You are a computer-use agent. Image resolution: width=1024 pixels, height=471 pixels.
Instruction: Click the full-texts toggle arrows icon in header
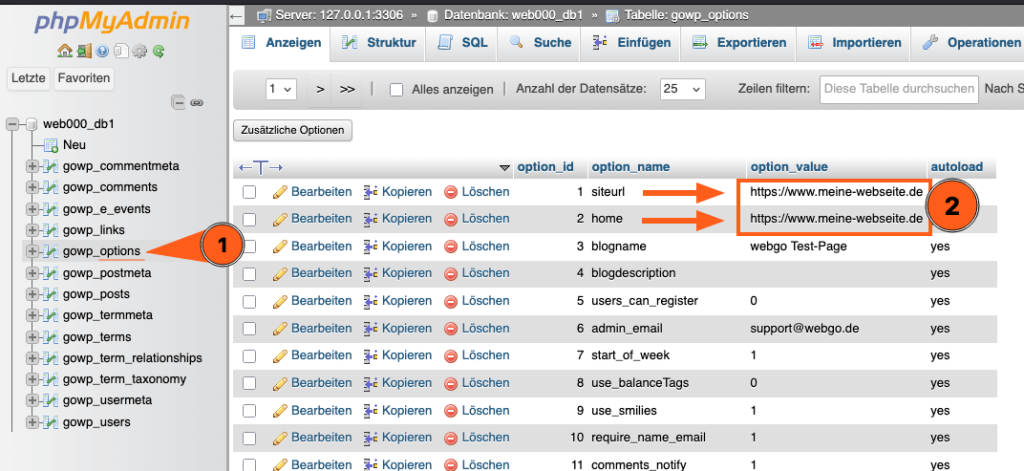pyautogui.click(x=261, y=167)
